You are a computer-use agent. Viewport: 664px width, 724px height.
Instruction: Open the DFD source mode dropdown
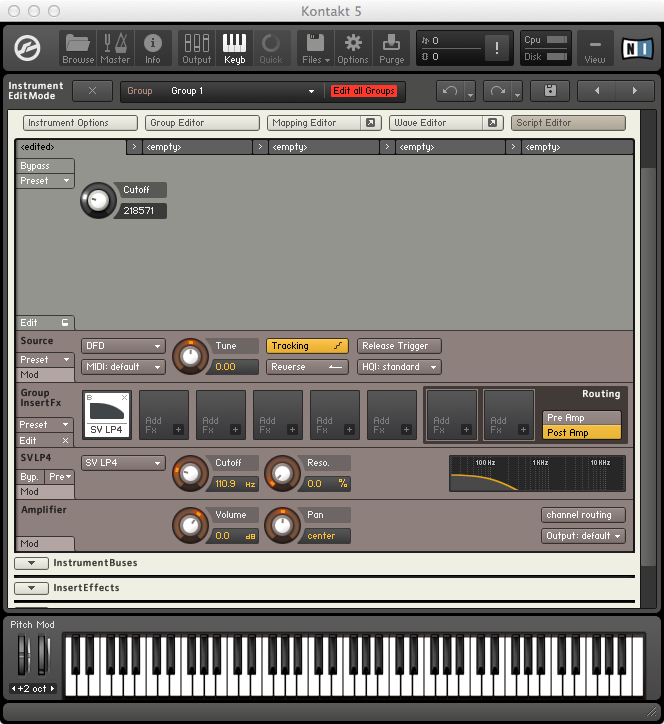pyautogui.click(x=123, y=346)
